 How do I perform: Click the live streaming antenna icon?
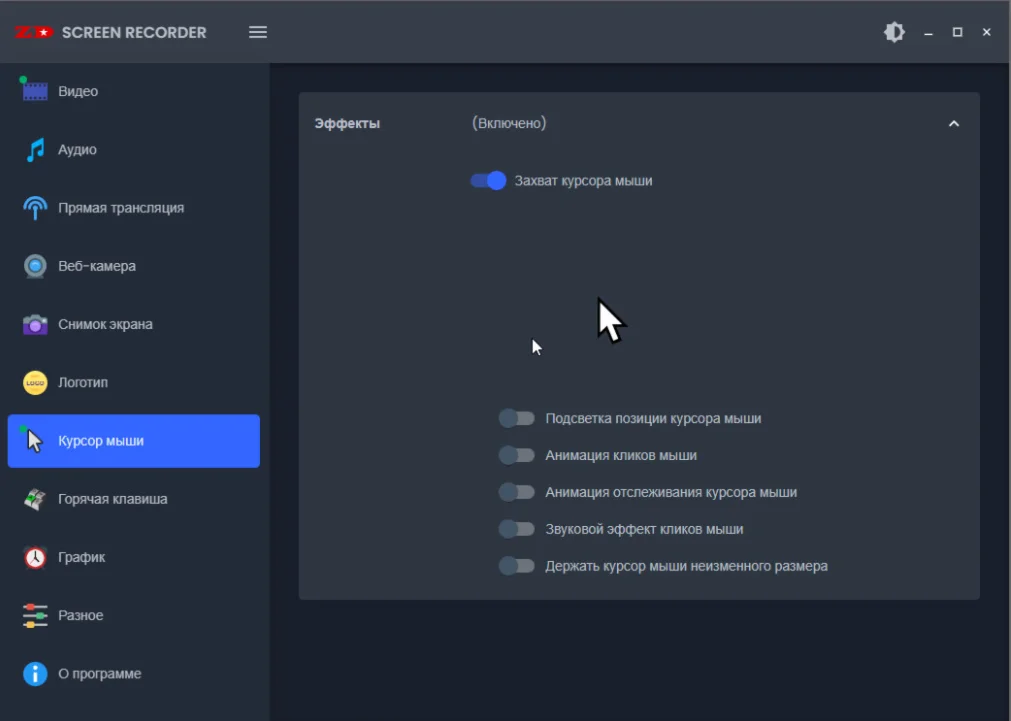pos(35,208)
